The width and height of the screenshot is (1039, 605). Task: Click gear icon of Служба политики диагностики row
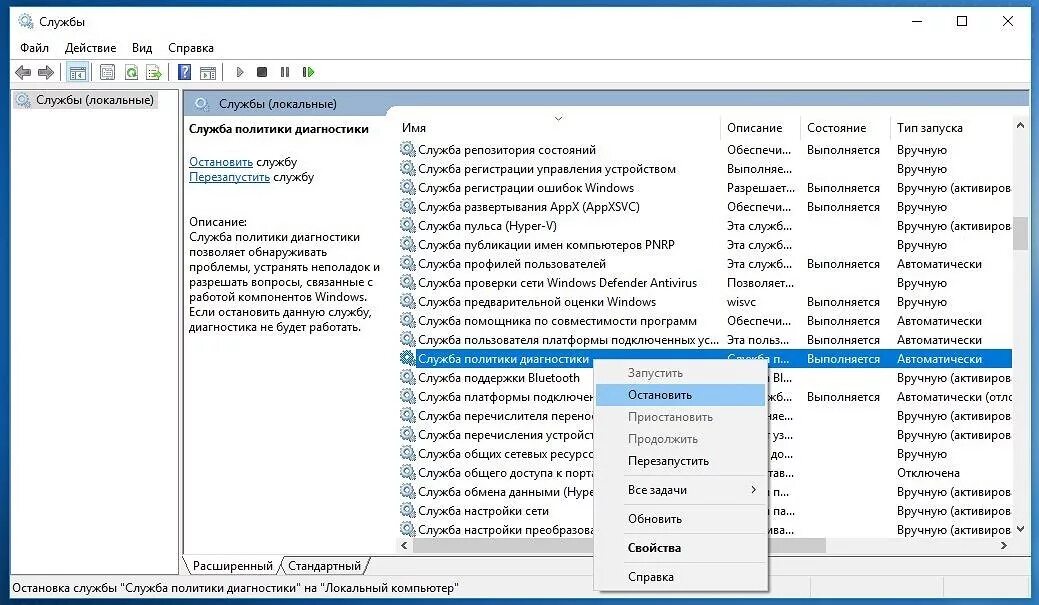coord(408,358)
